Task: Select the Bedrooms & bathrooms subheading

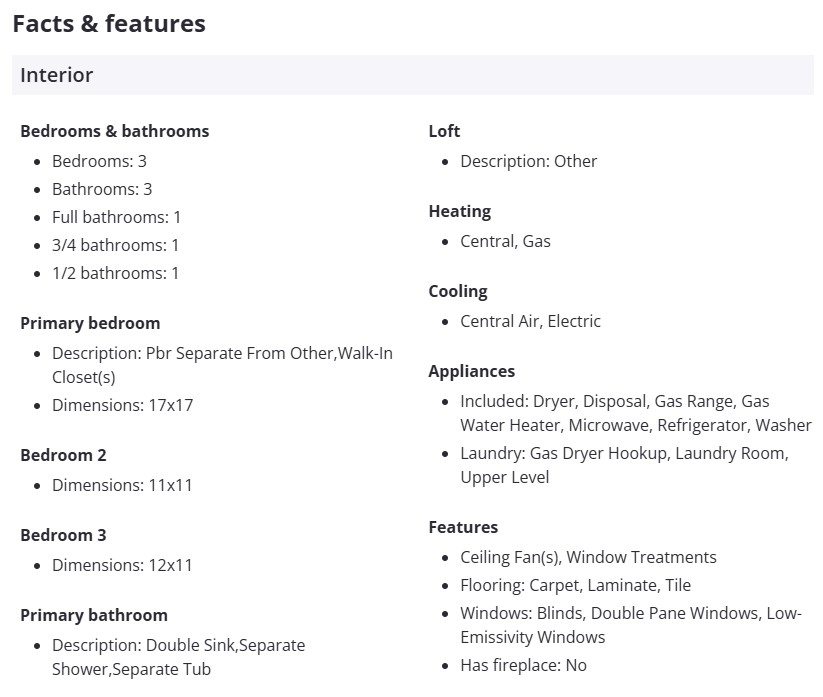Action: 115,131
